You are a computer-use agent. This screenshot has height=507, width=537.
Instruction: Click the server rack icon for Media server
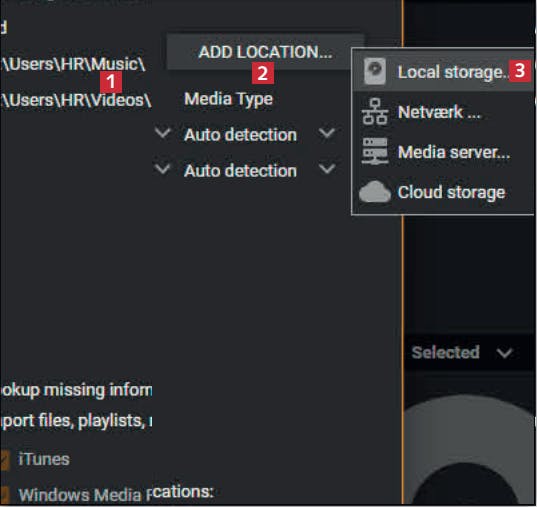click(375, 151)
